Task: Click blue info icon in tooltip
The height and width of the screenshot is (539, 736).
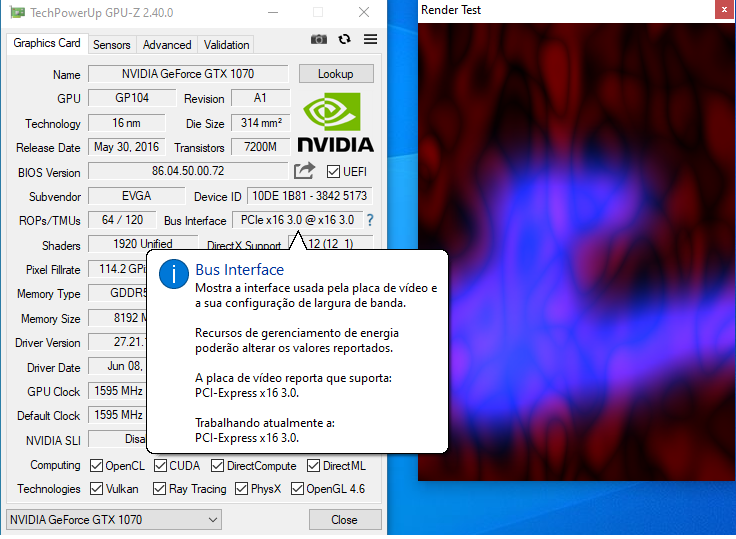Action: tap(174, 274)
